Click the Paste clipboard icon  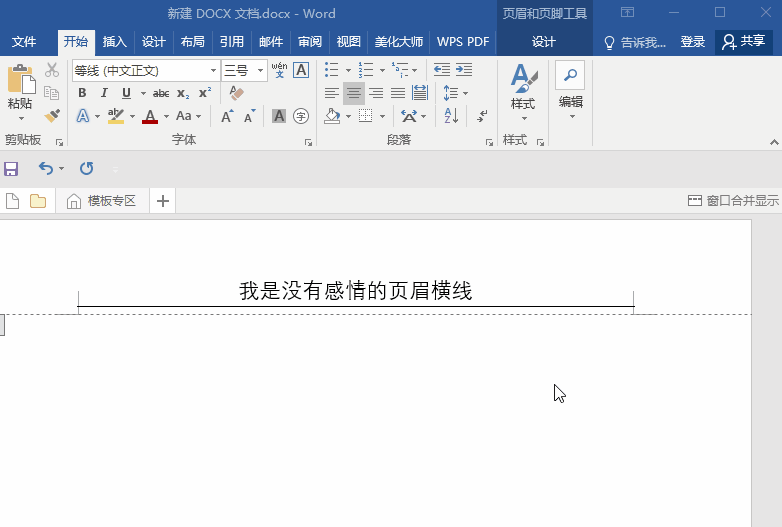pos(19,80)
